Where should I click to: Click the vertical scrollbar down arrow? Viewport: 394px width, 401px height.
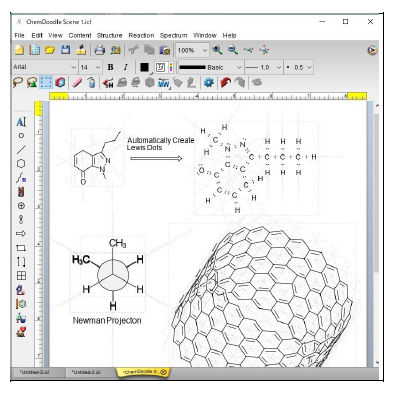[x=377, y=362]
